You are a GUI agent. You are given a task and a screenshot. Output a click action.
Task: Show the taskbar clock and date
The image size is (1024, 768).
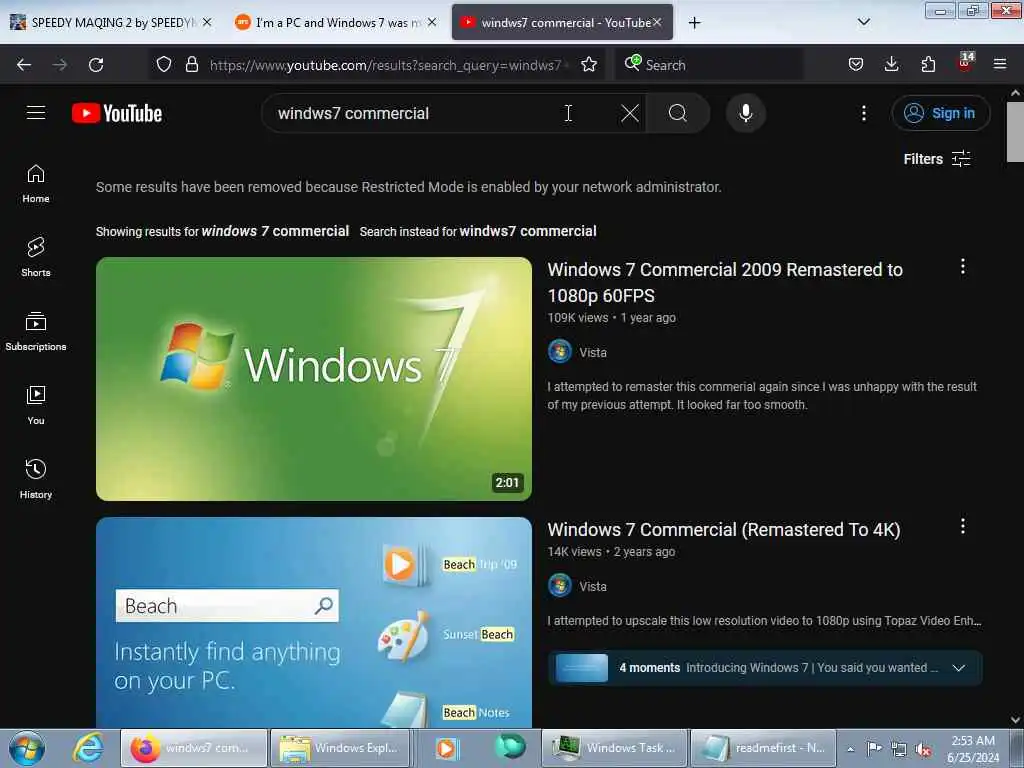[x=972, y=749]
